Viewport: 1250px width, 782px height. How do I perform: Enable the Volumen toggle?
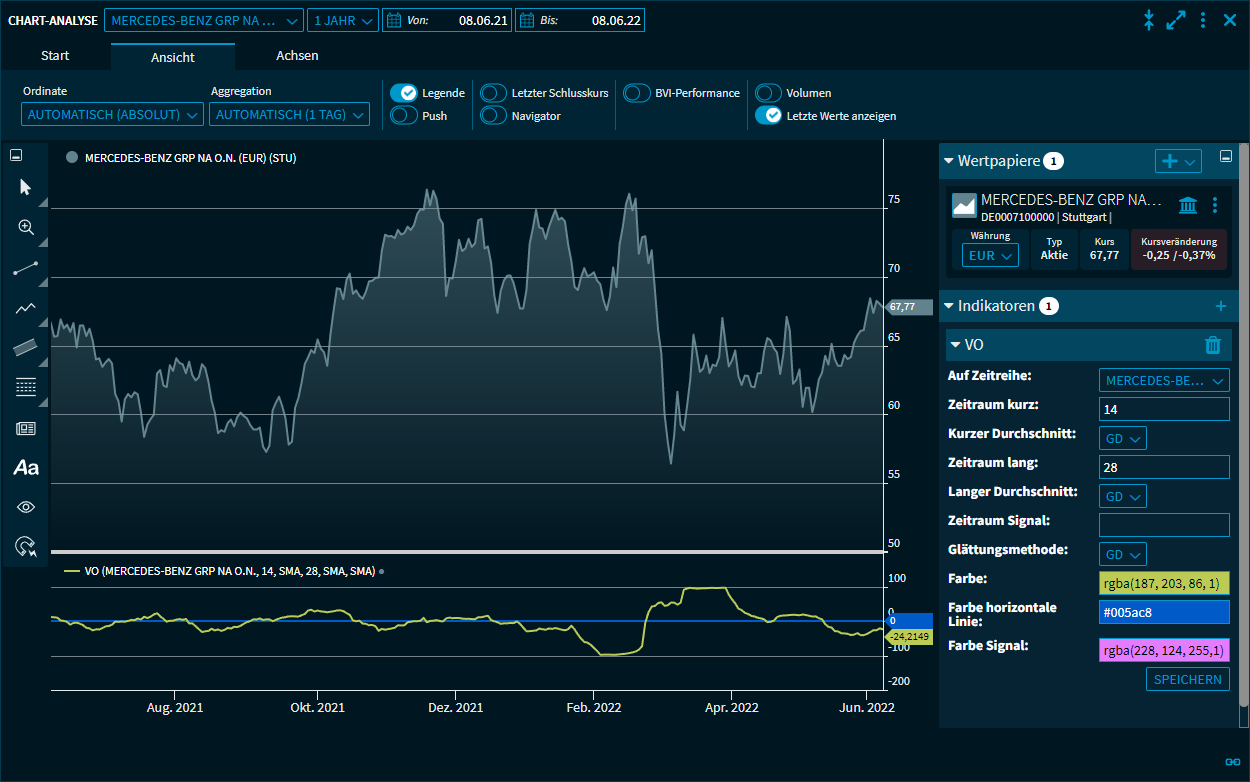click(768, 93)
